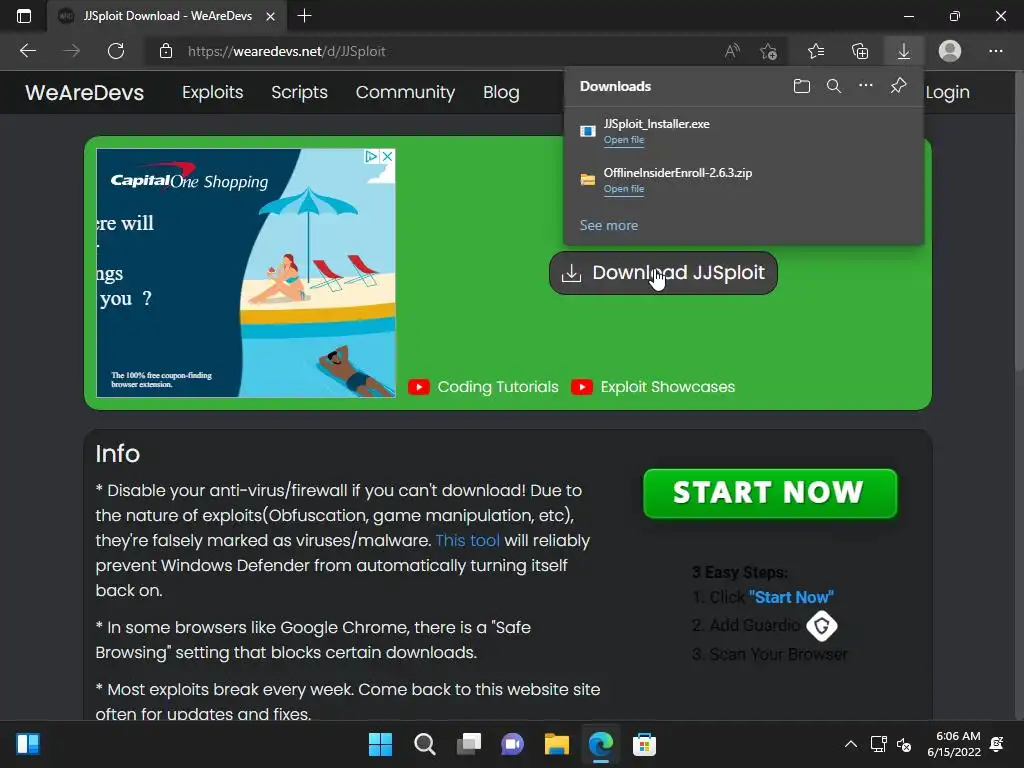1024x768 pixels.
Task: Click the This tool link
Action: 468,541
